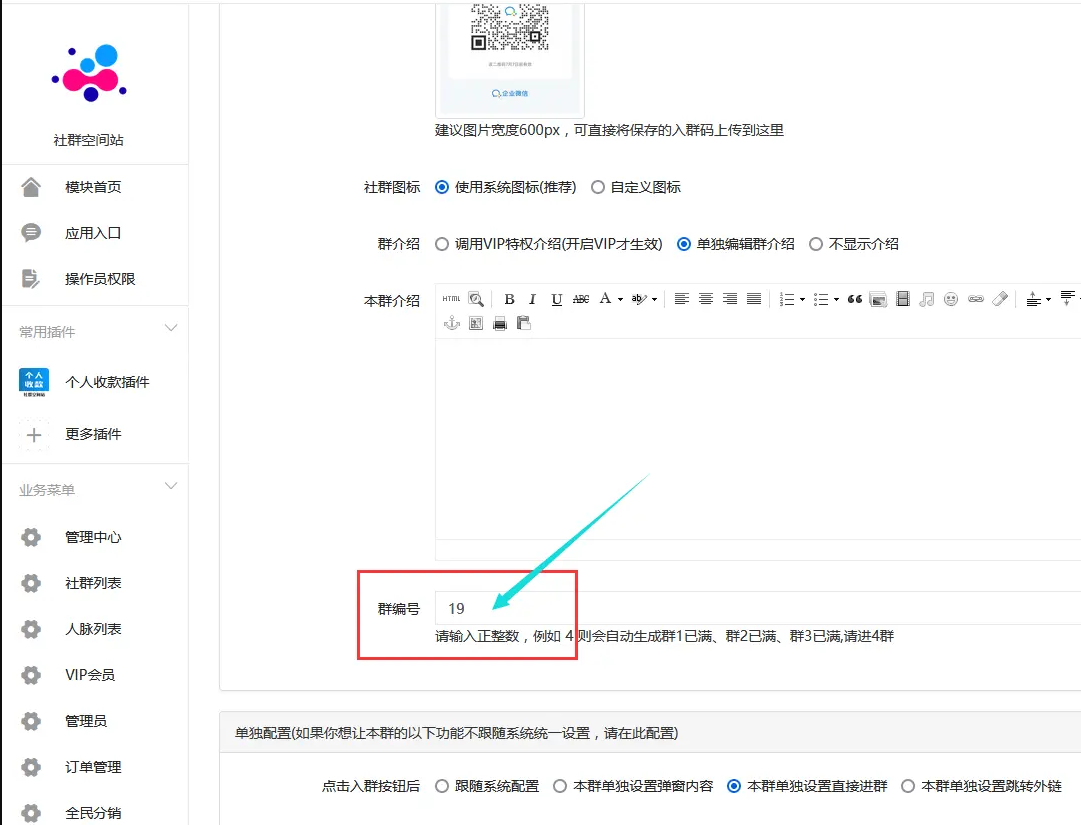
Task: Click font color letter A swatch
Action: click(605, 298)
